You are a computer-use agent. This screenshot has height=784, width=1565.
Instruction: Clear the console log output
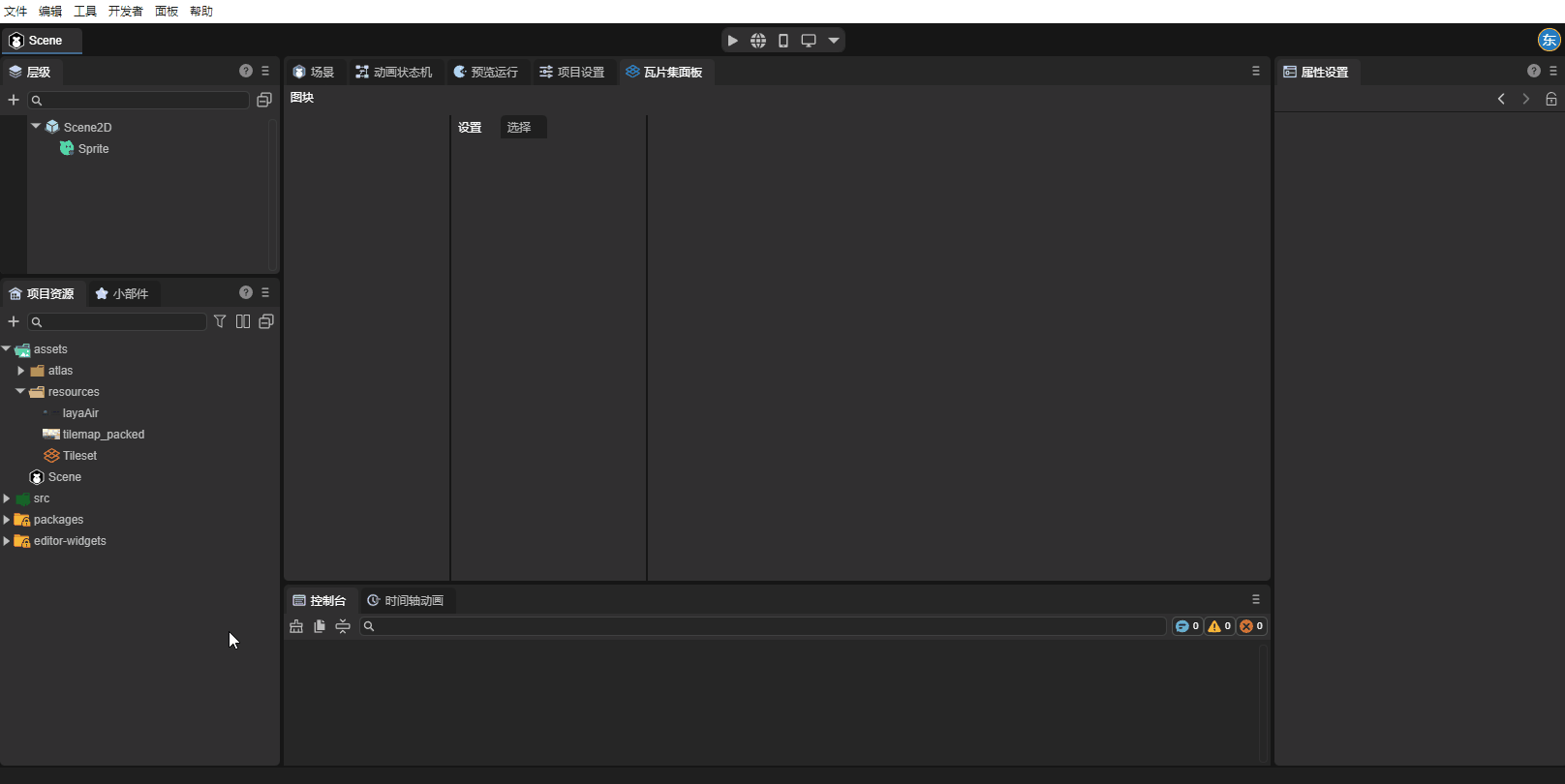click(x=296, y=626)
